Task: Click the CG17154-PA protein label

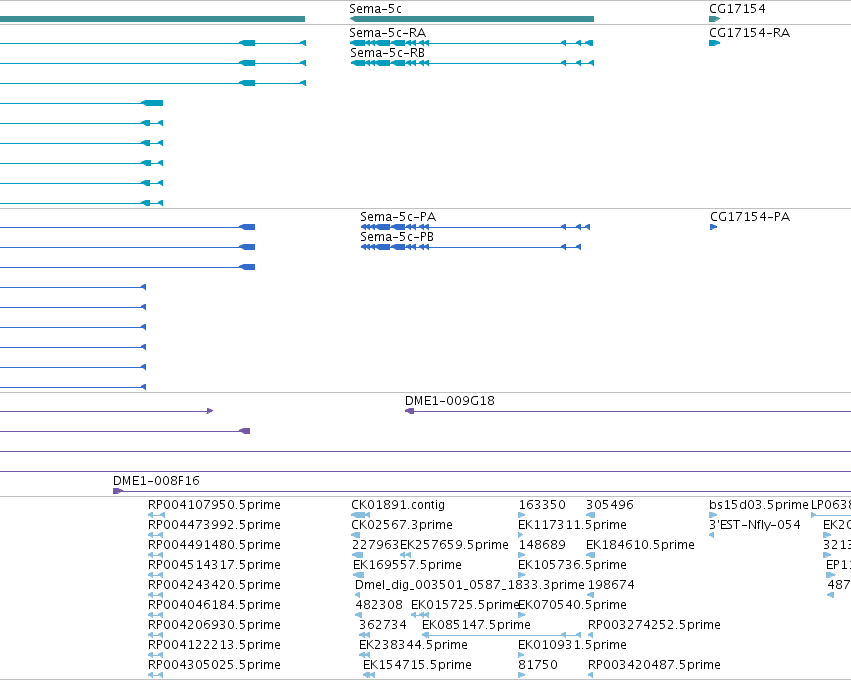Action: pyautogui.click(x=750, y=217)
